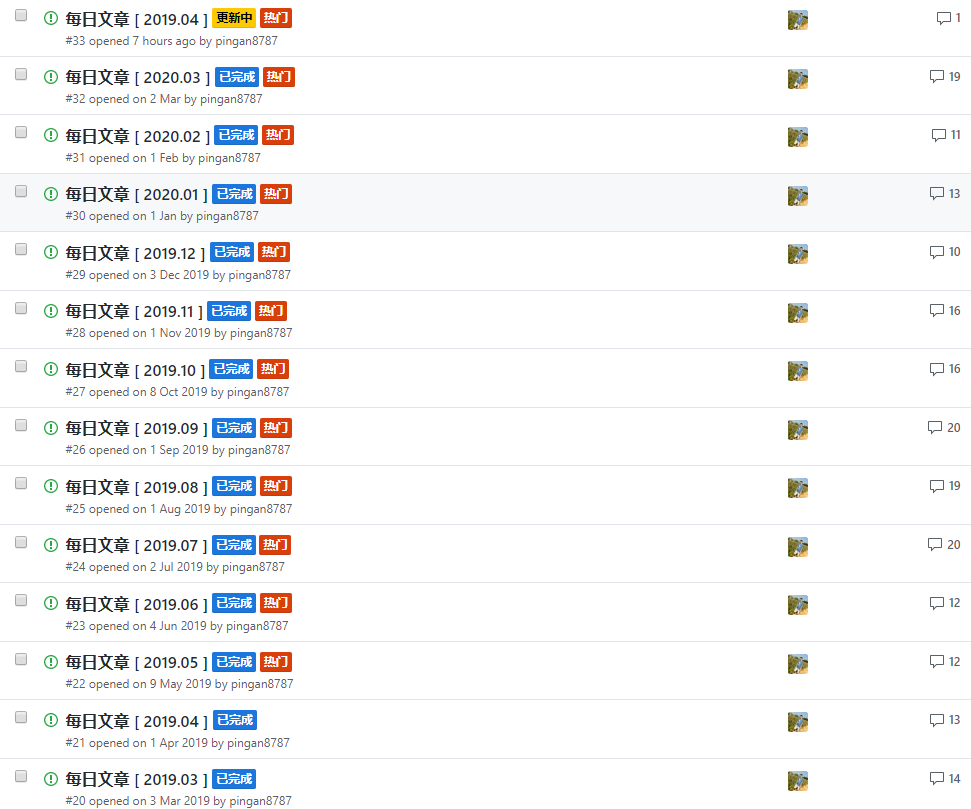Click pingan8787 in the #23 description
Viewport: 971px width, 809px height.
coord(257,626)
